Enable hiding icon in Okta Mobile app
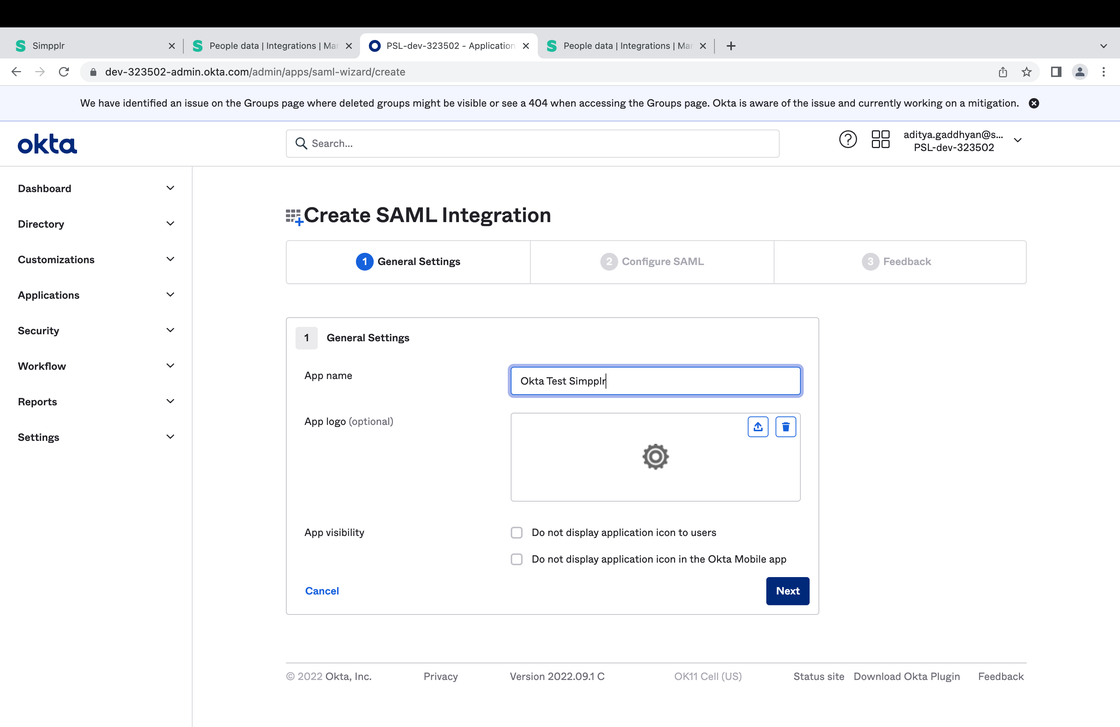The width and height of the screenshot is (1120, 727). [516, 559]
